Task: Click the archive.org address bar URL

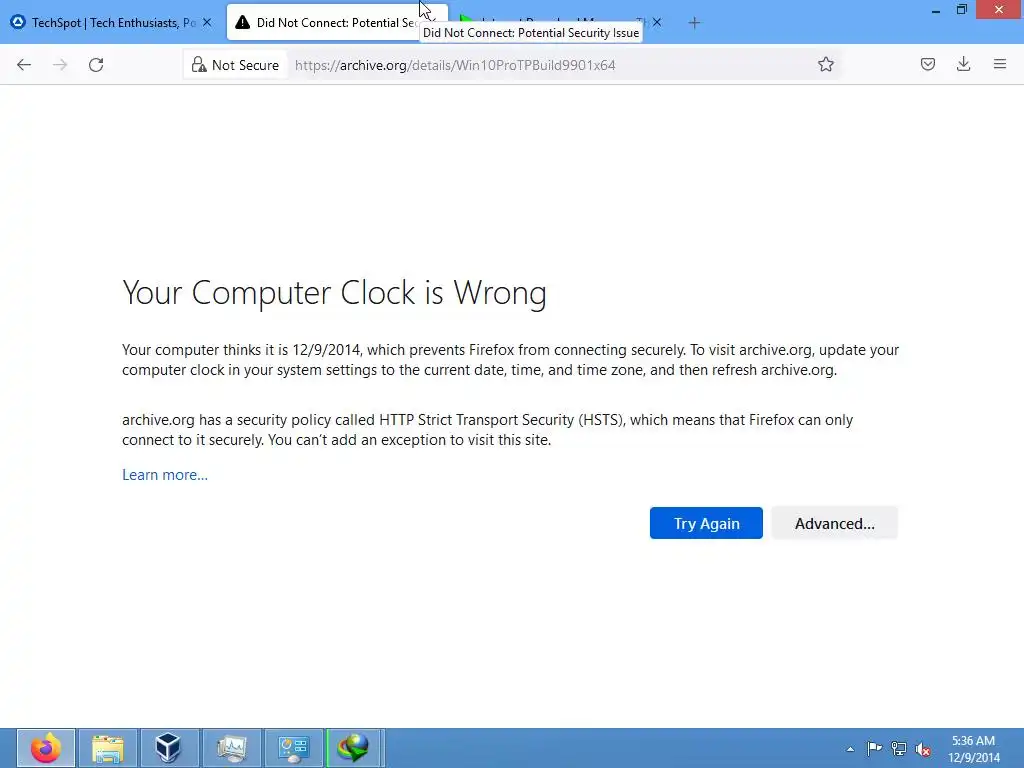Action: pyautogui.click(x=455, y=65)
